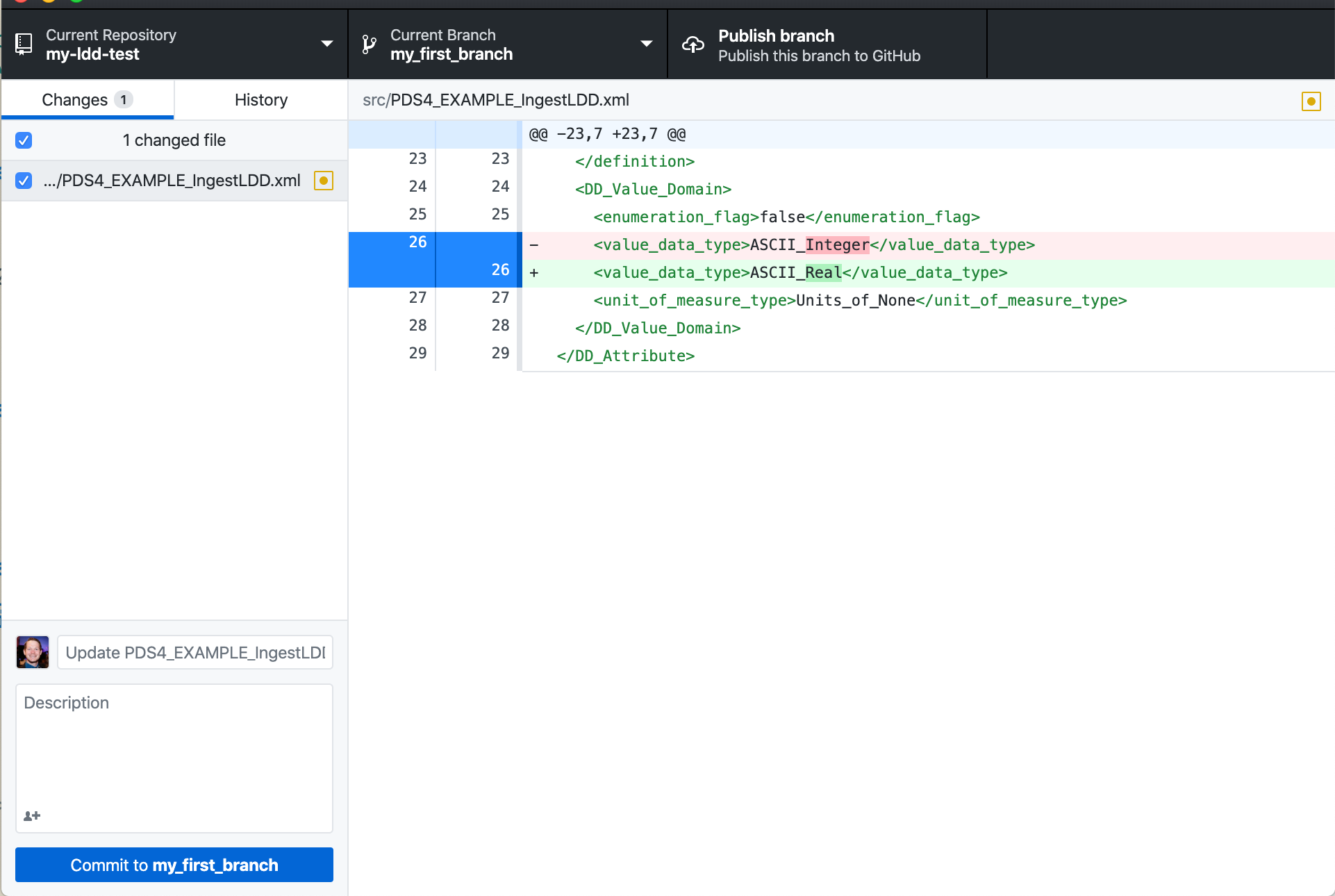This screenshot has height=896, width=1335.
Task: Switch to the History tab
Action: (x=260, y=99)
